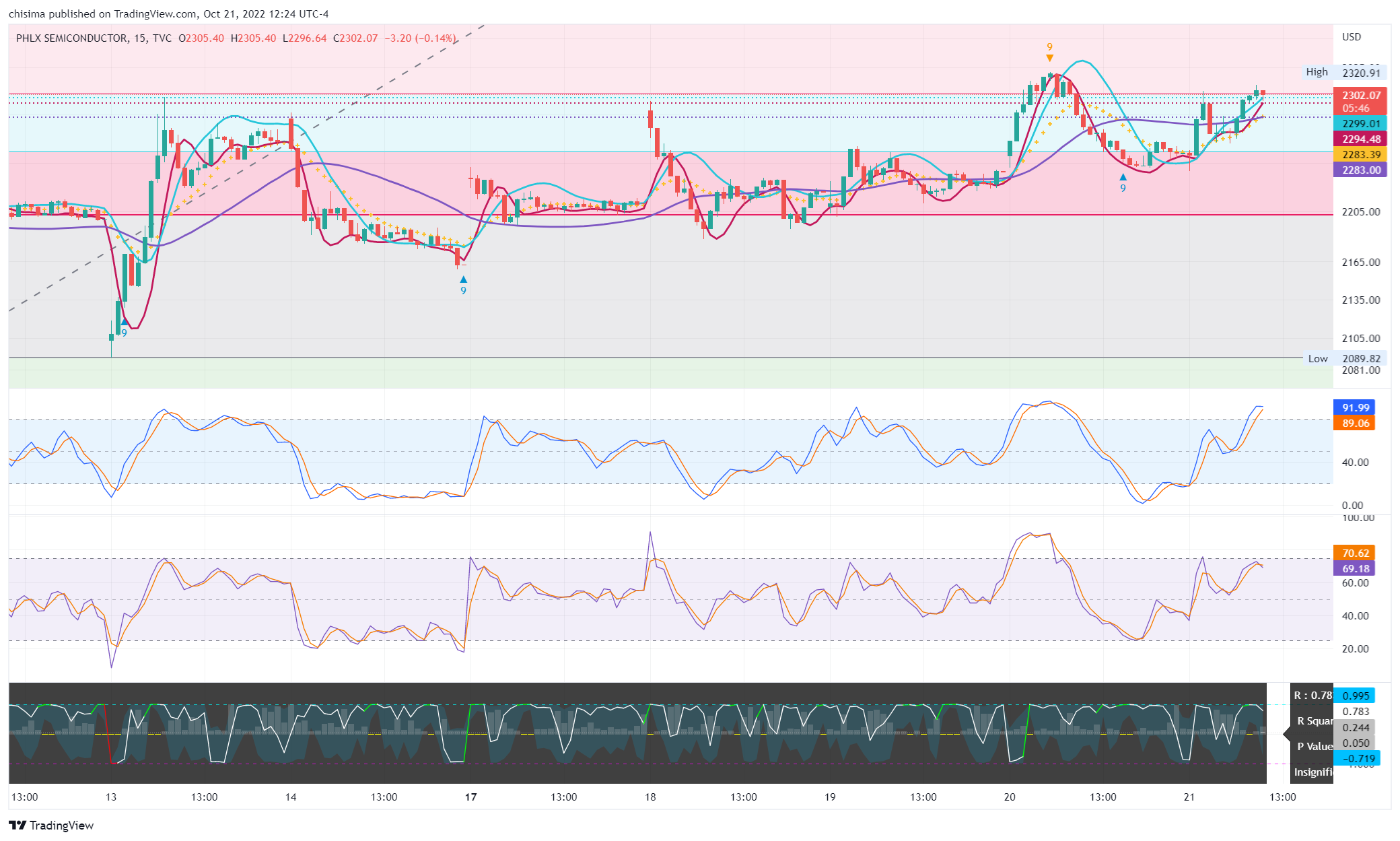Click the R Squared indicator label
Image resolution: width=1400 pixels, height=841 pixels.
coord(1314,720)
